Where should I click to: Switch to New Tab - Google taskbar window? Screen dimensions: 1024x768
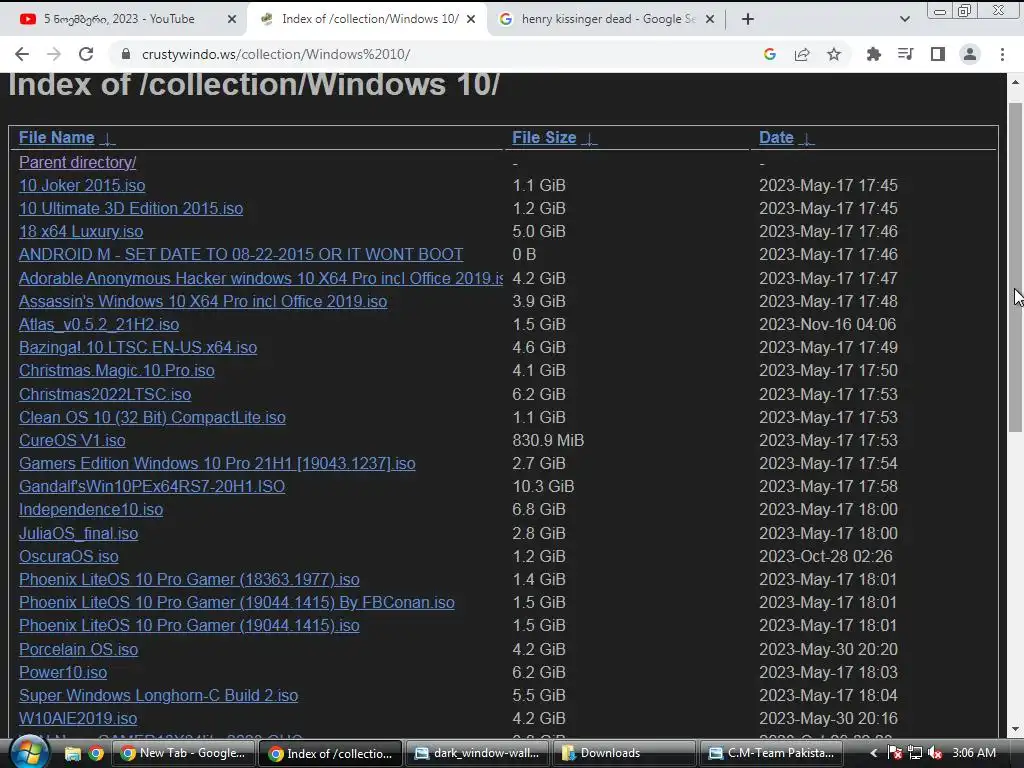pyautogui.click(x=183, y=754)
